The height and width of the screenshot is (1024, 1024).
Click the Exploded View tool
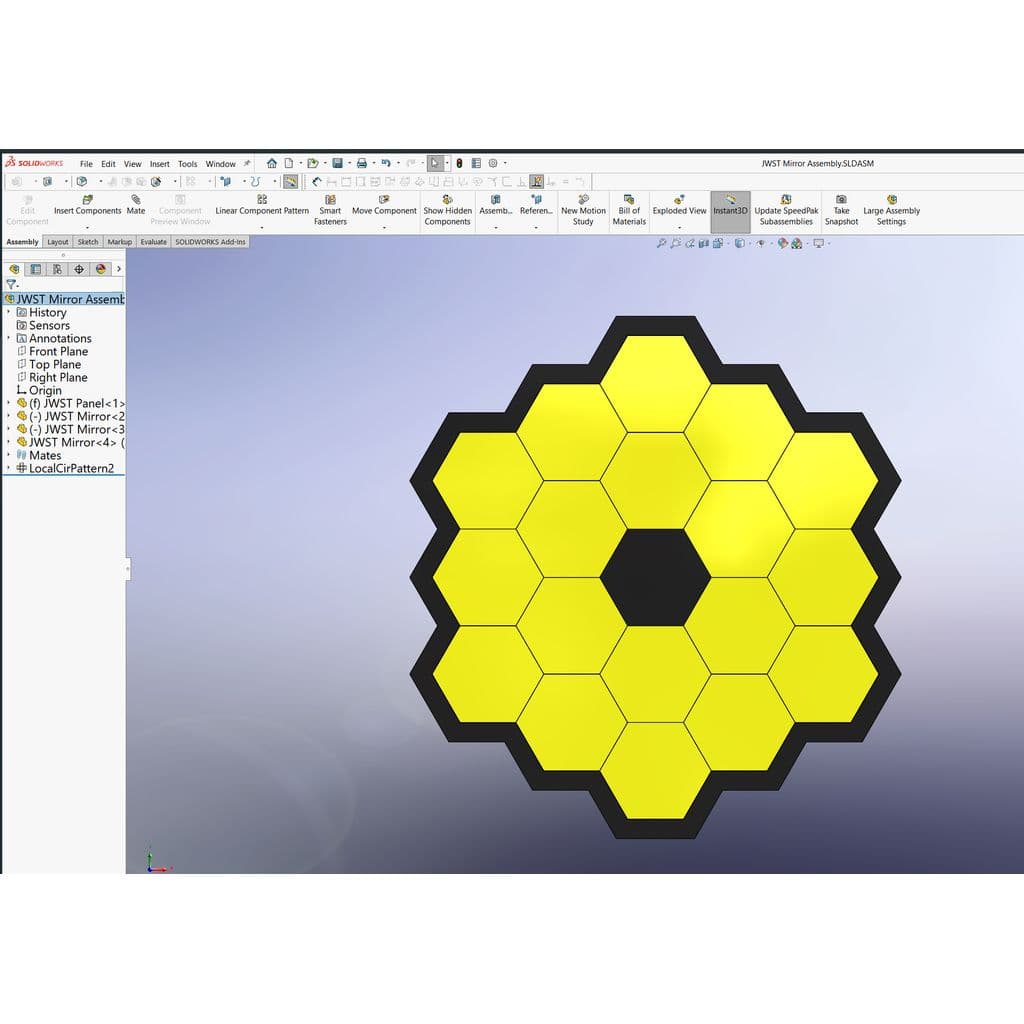[x=679, y=205]
